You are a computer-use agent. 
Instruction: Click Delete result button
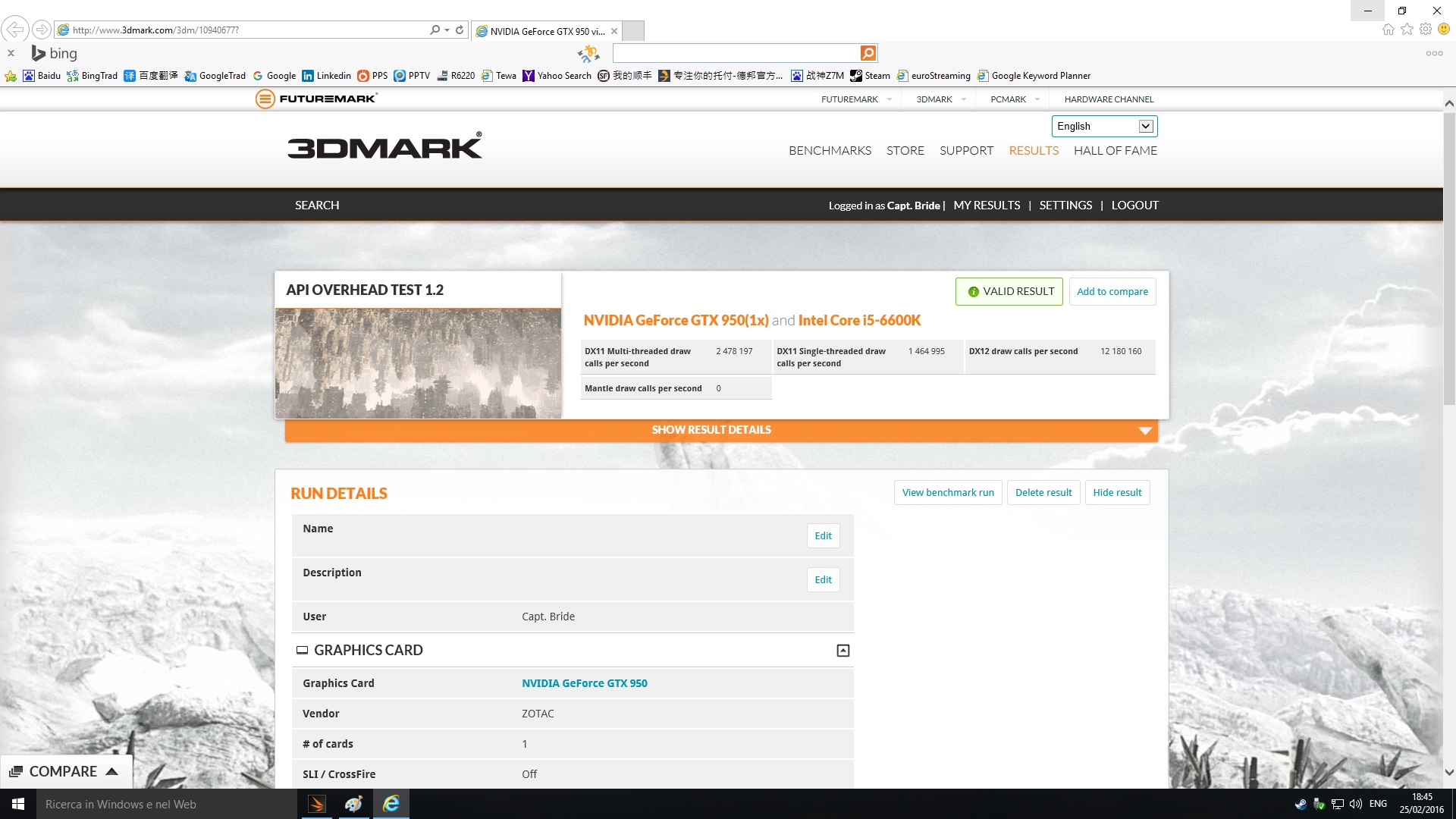[1043, 493]
